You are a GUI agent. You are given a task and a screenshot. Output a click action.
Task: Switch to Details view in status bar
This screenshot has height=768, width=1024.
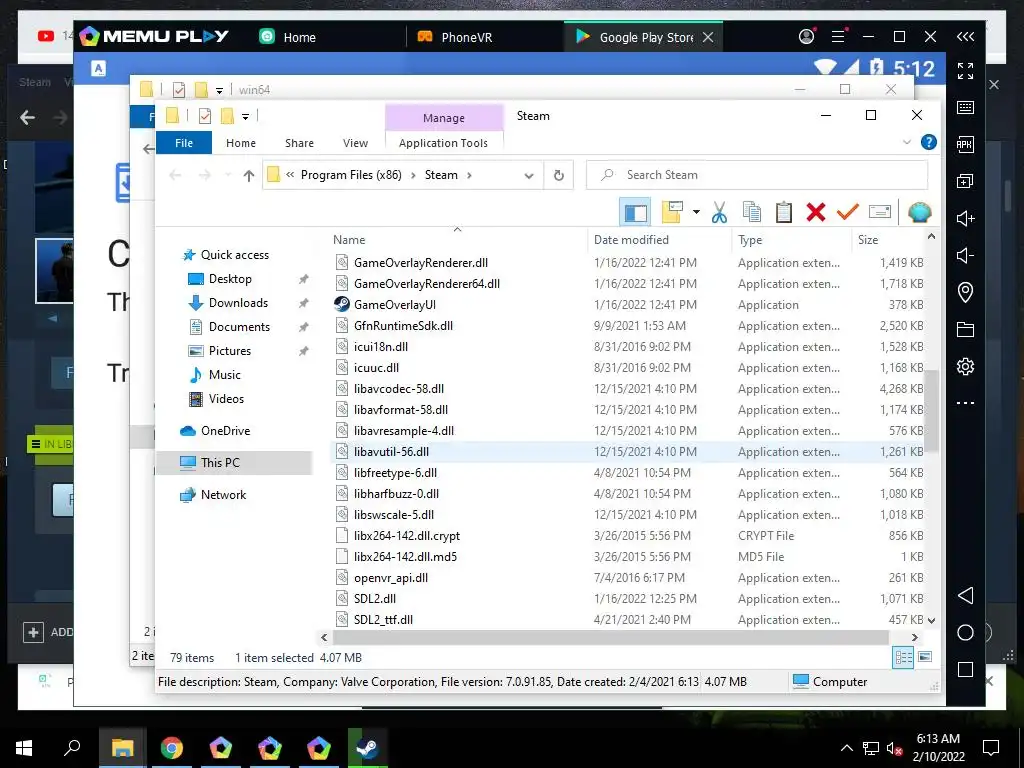[903, 658]
